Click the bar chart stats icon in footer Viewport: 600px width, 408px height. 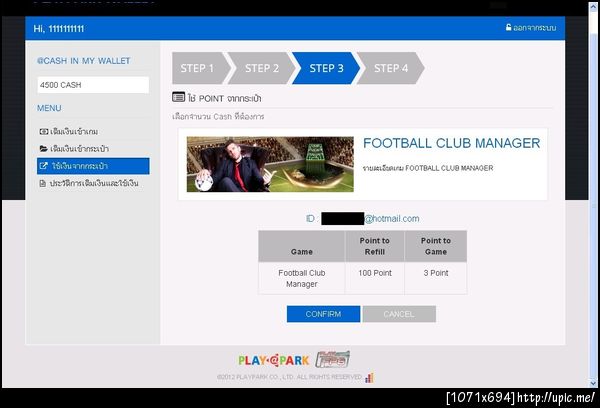(x=369, y=378)
